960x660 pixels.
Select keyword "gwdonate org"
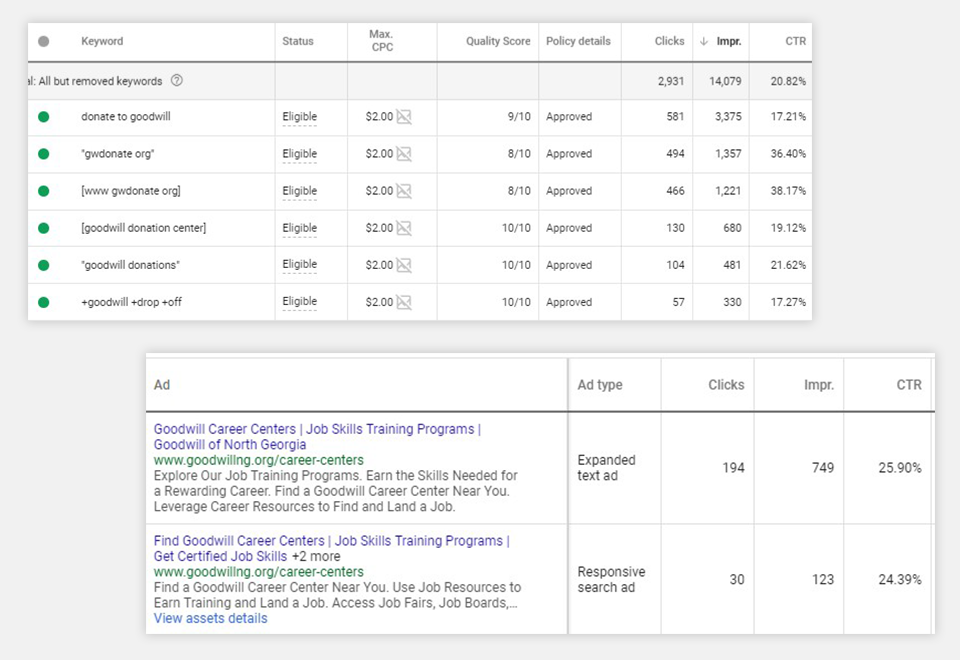coord(118,154)
